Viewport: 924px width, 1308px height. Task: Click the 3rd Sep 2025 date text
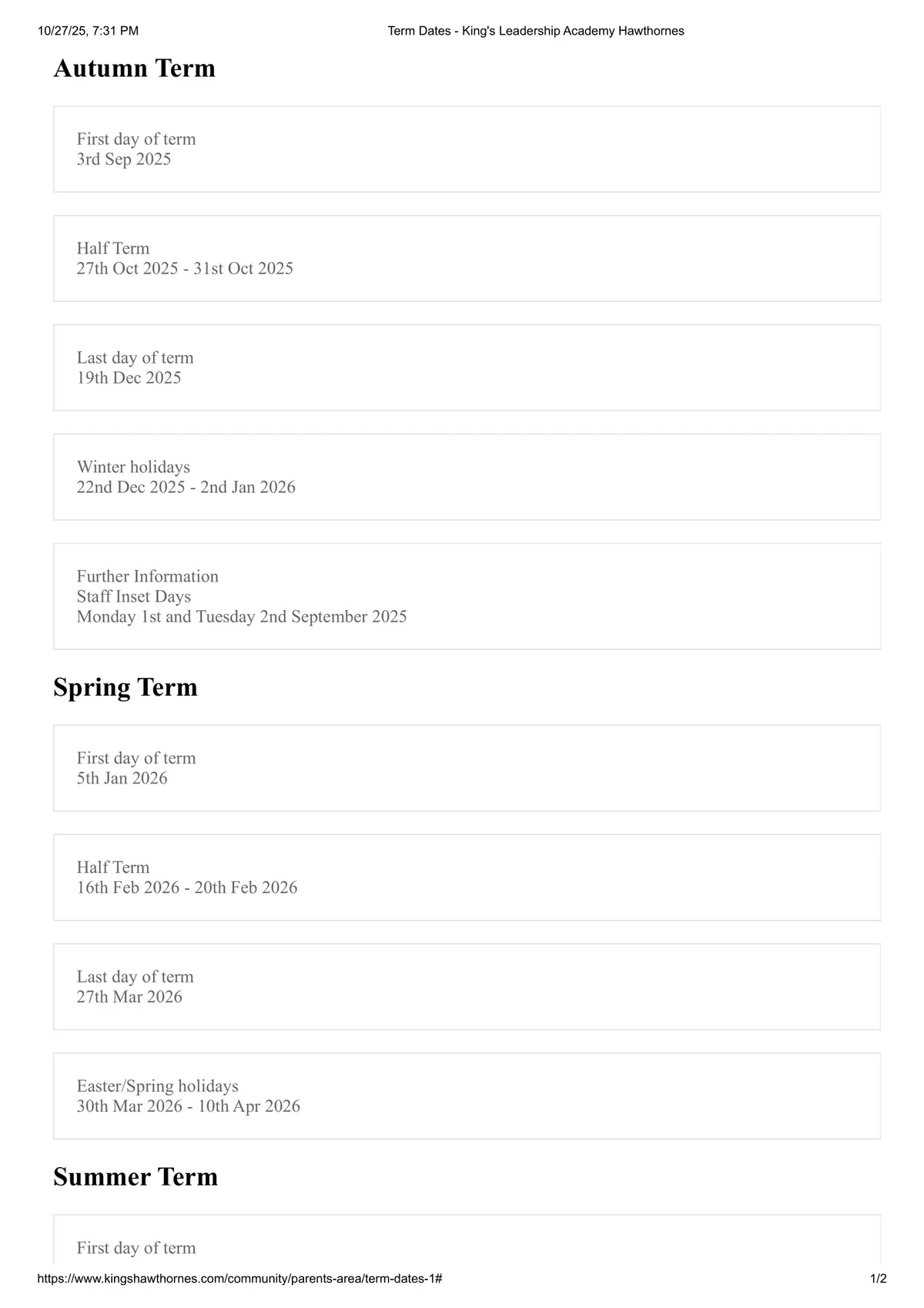(124, 159)
